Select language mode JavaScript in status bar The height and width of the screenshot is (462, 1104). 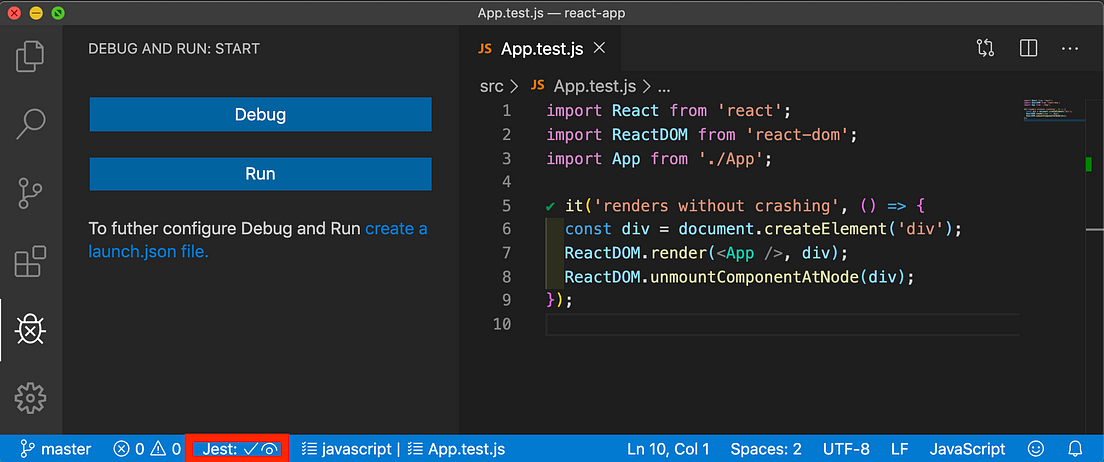pyautogui.click(x=967, y=449)
